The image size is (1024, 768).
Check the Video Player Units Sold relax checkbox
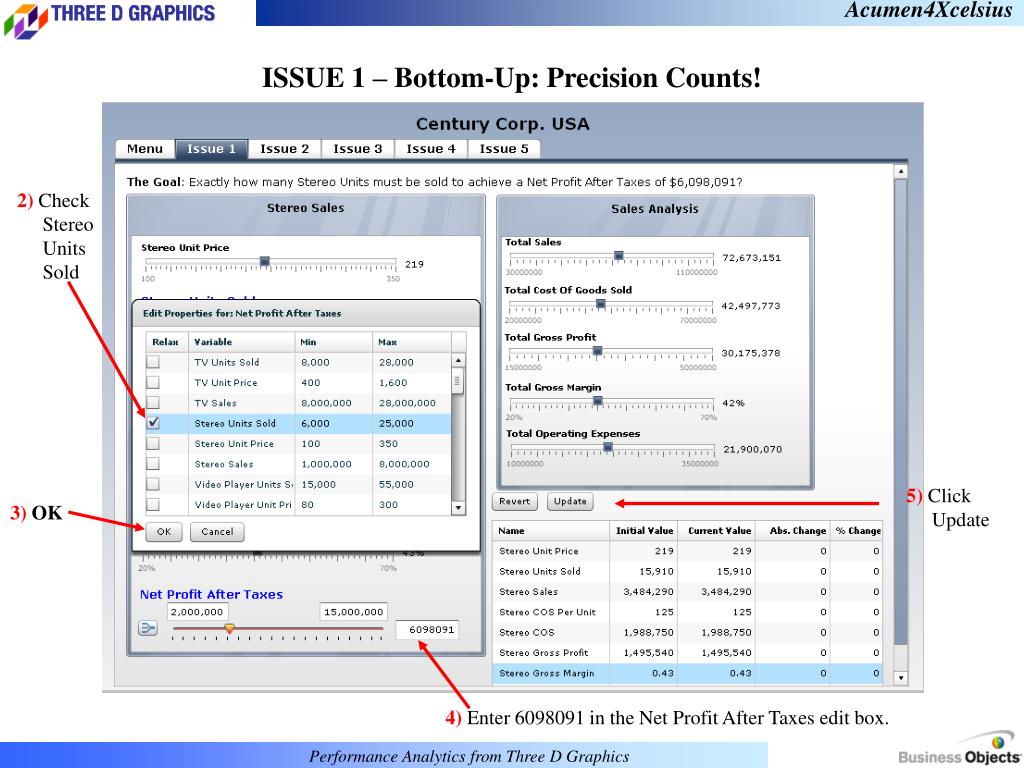click(x=153, y=484)
